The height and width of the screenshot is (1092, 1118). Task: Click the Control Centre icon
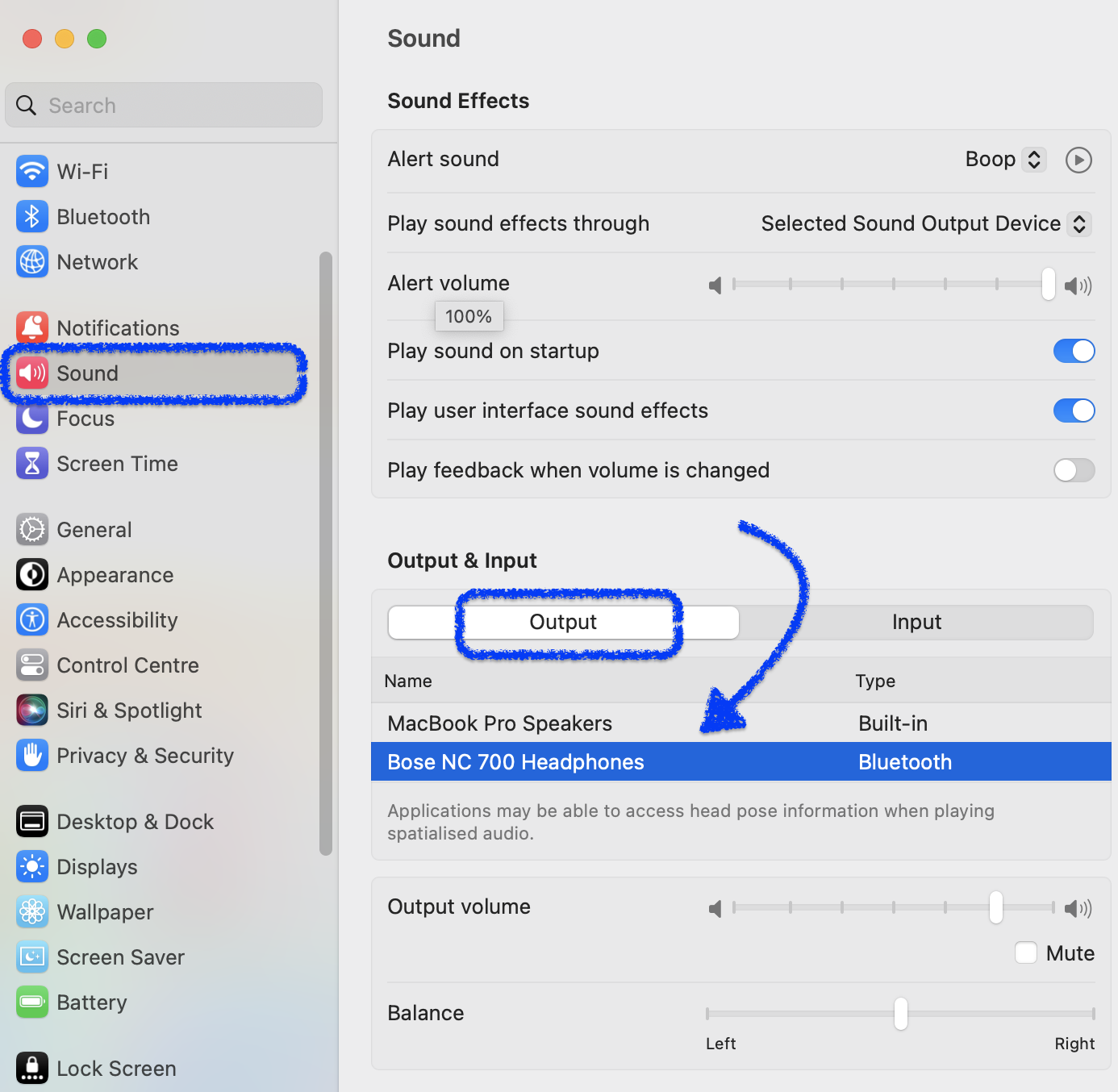click(x=32, y=665)
